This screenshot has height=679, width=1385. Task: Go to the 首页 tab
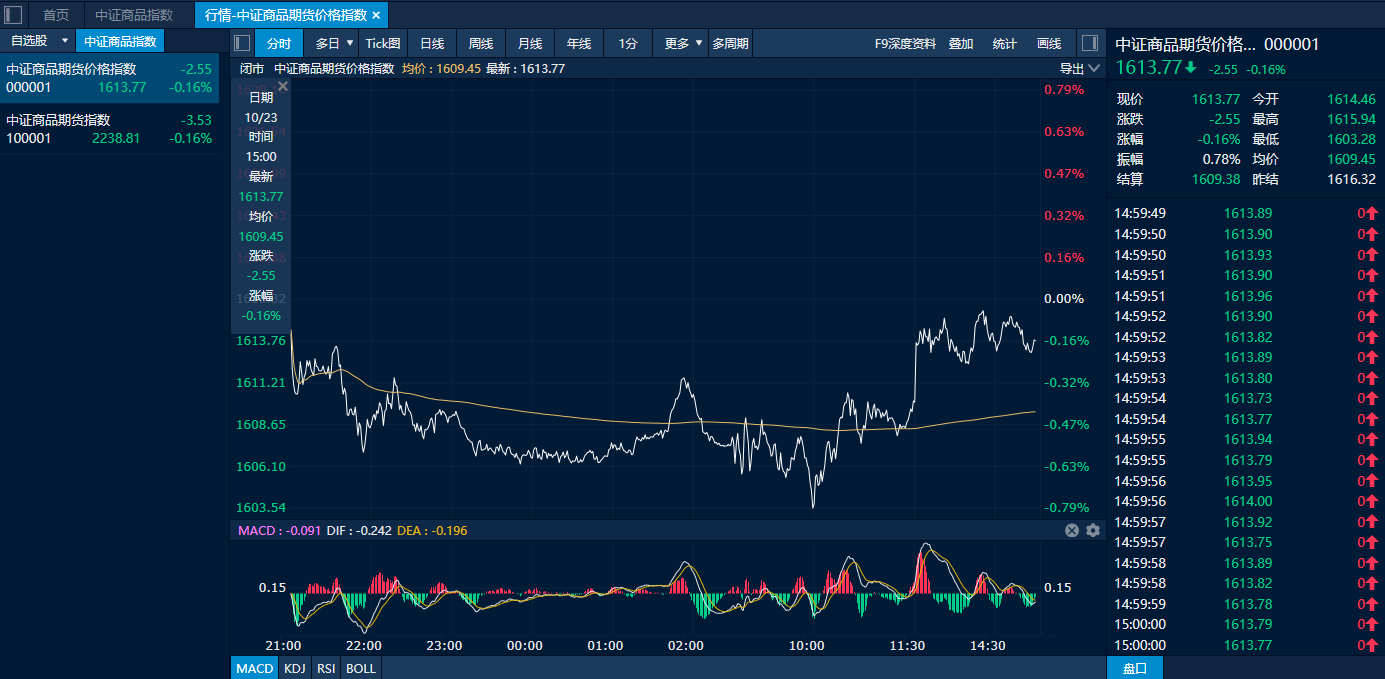56,15
